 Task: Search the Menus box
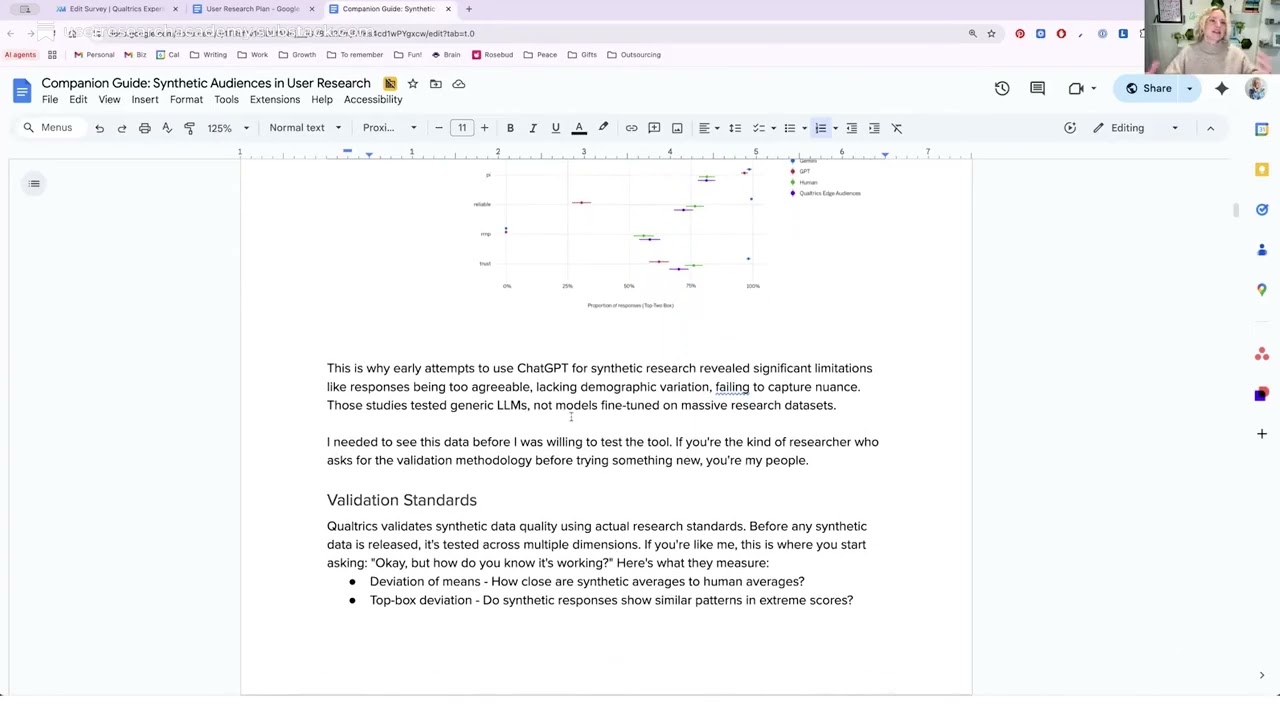pos(49,128)
